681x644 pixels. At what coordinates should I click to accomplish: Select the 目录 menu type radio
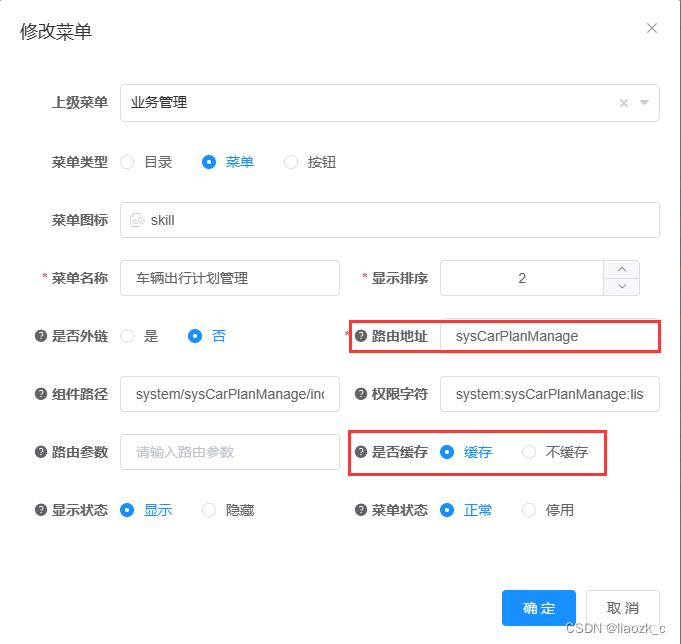127,162
